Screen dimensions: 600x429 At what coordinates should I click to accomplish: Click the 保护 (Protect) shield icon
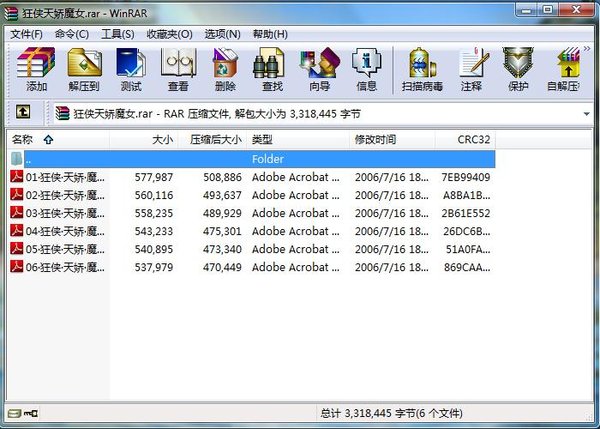pyautogui.click(x=518, y=69)
